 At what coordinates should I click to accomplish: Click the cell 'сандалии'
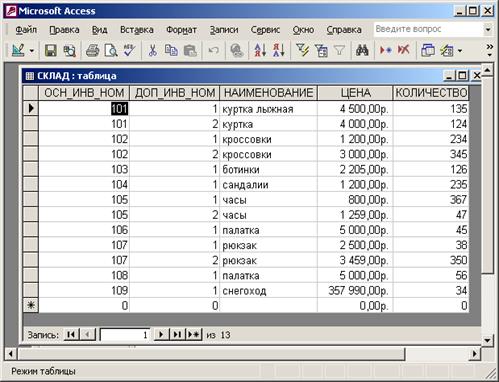269,184
